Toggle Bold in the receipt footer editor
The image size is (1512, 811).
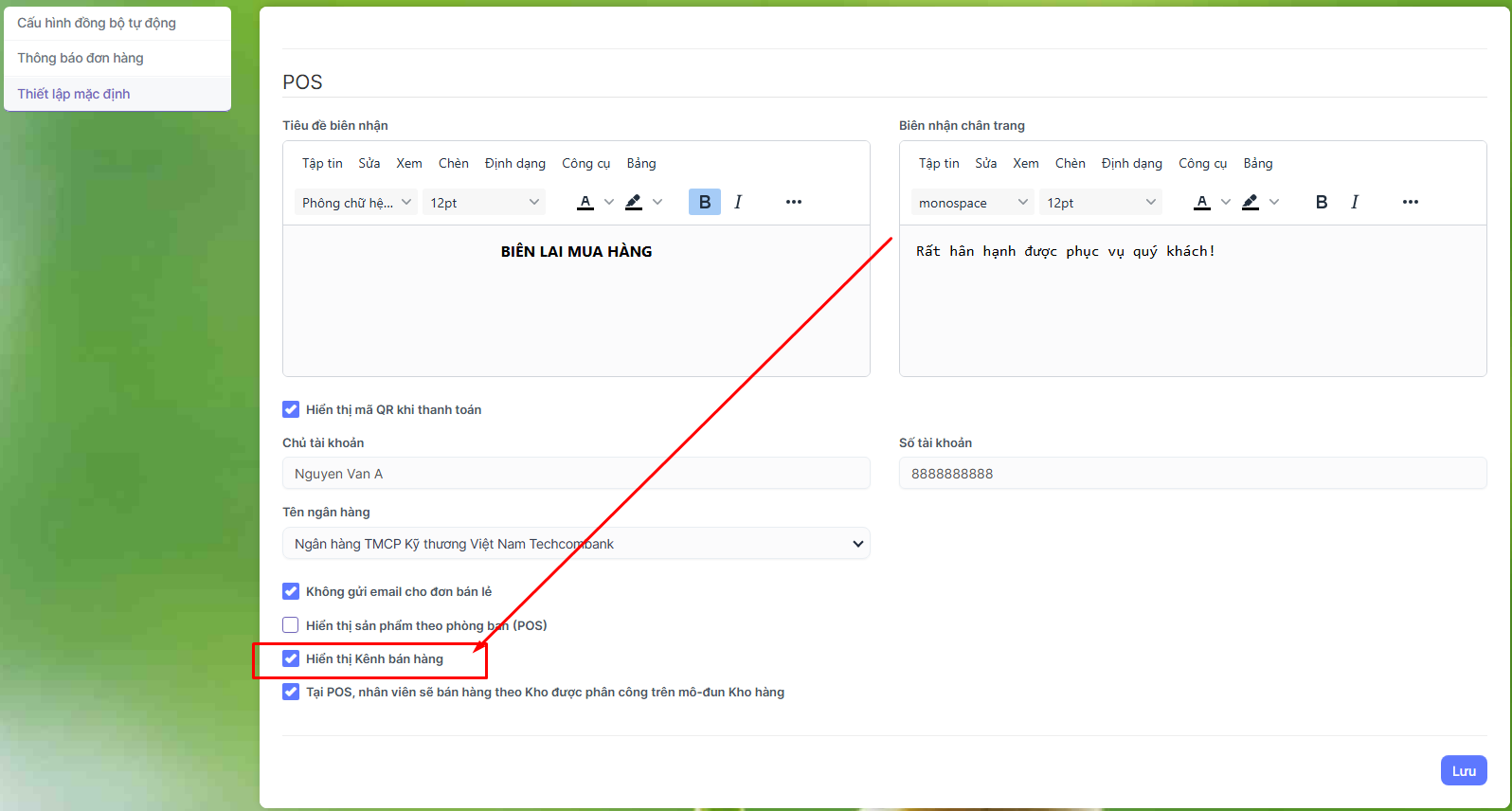[1322, 202]
